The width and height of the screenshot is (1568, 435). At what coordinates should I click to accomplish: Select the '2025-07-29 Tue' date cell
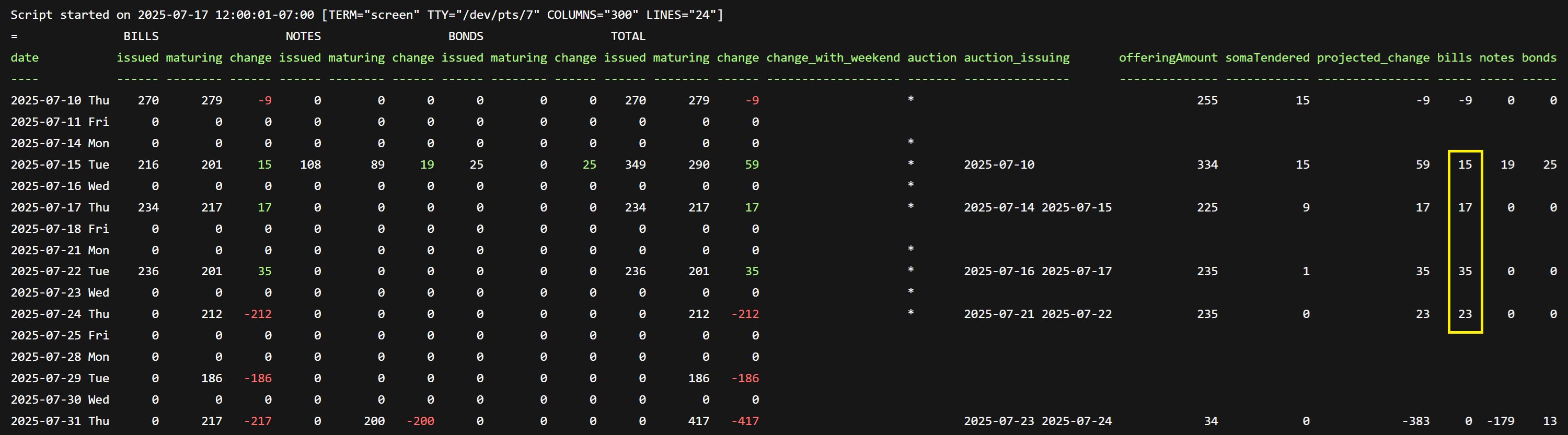pyautogui.click(x=60, y=379)
